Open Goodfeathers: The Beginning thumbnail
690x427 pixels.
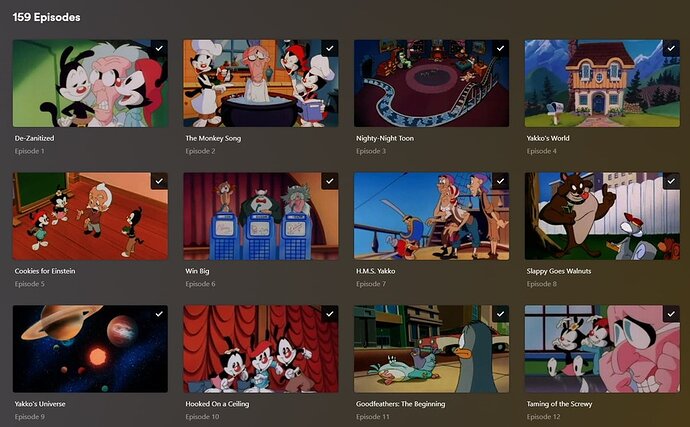[x=432, y=349]
